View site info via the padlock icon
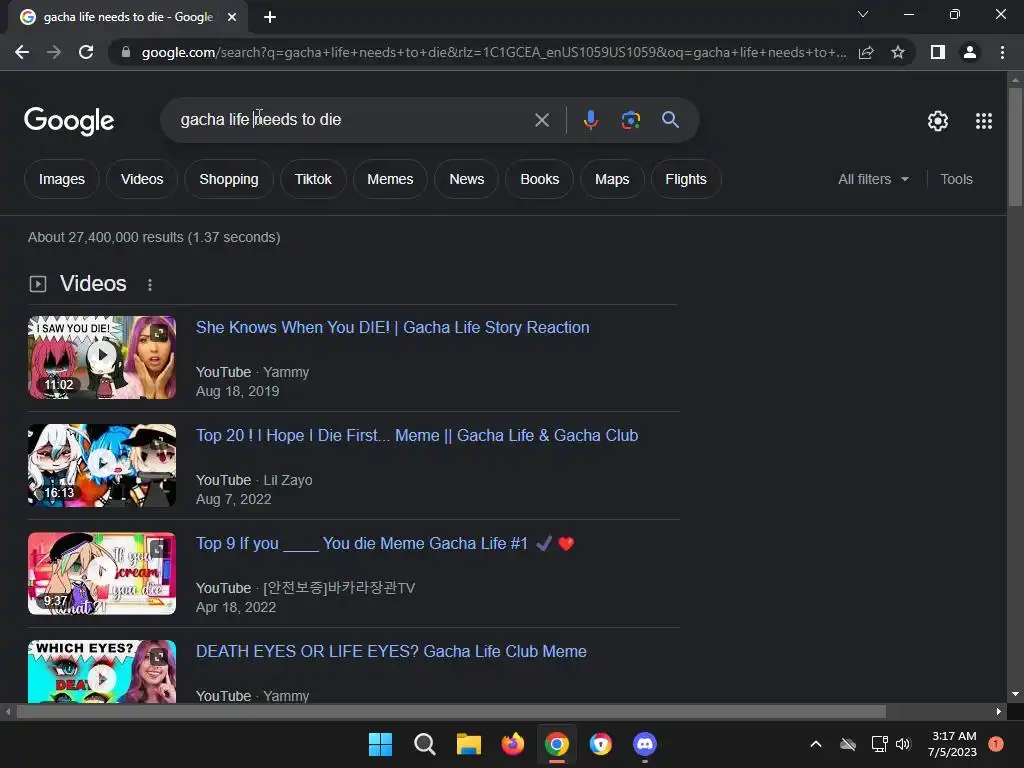 click(126, 52)
